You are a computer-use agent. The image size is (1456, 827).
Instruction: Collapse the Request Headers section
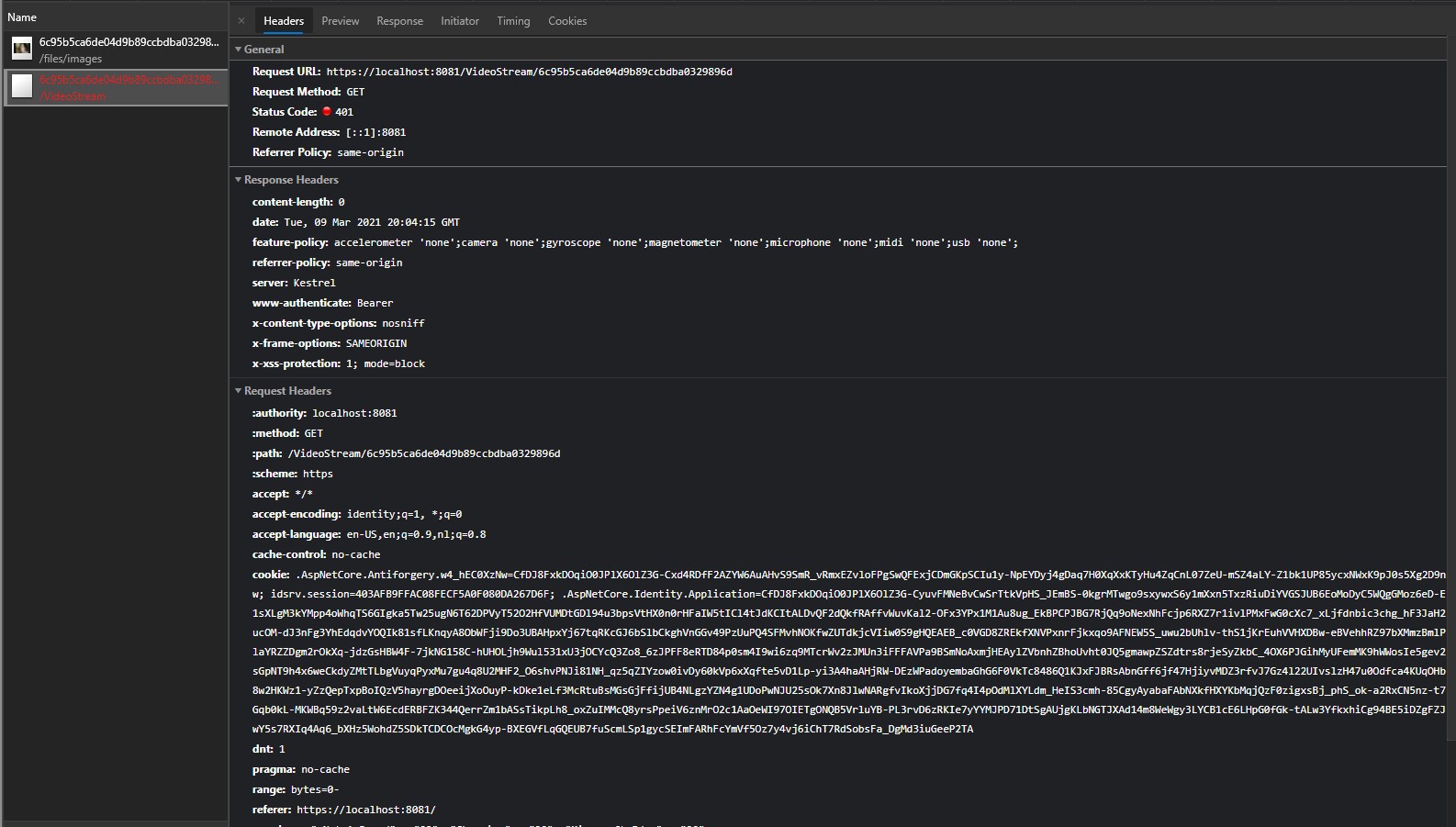click(x=238, y=390)
